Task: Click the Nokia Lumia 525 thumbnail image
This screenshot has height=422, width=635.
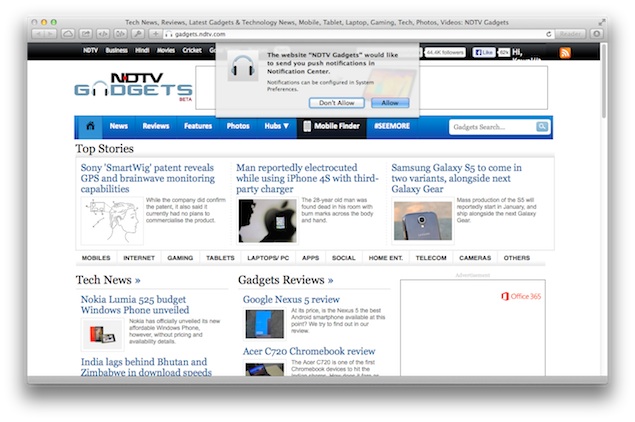Action: pos(102,335)
